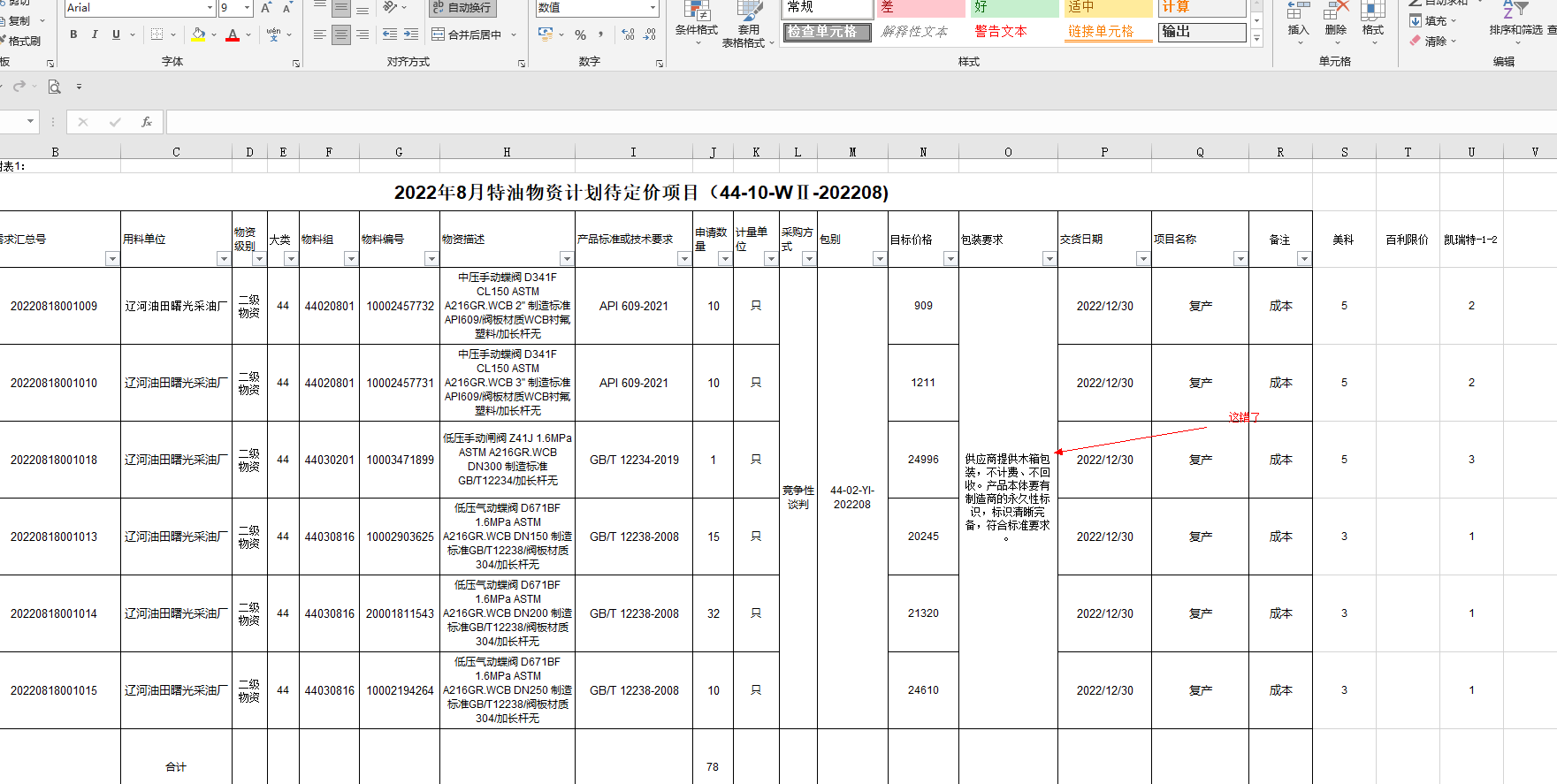Image resolution: width=1557 pixels, height=784 pixels.
Task: Apply the 好 good cell style
Action: [1015, 8]
